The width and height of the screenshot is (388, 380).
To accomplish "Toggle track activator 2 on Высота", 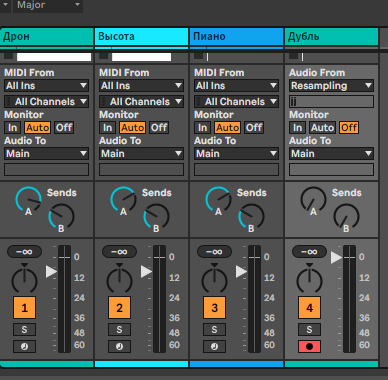I will [x=119, y=308].
